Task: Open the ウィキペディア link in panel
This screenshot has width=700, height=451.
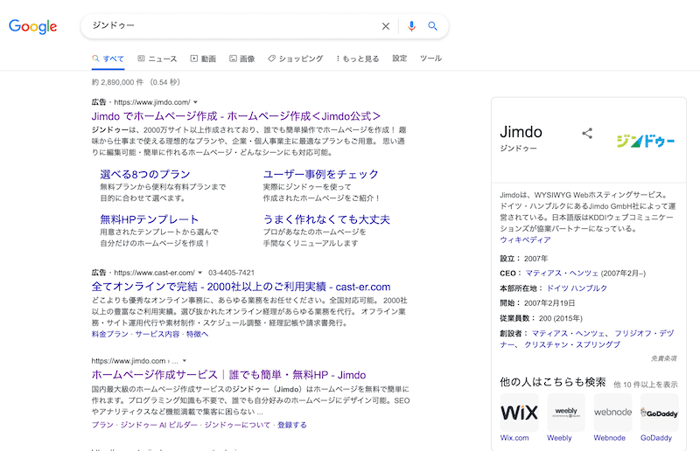Action: tap(525, 240)
